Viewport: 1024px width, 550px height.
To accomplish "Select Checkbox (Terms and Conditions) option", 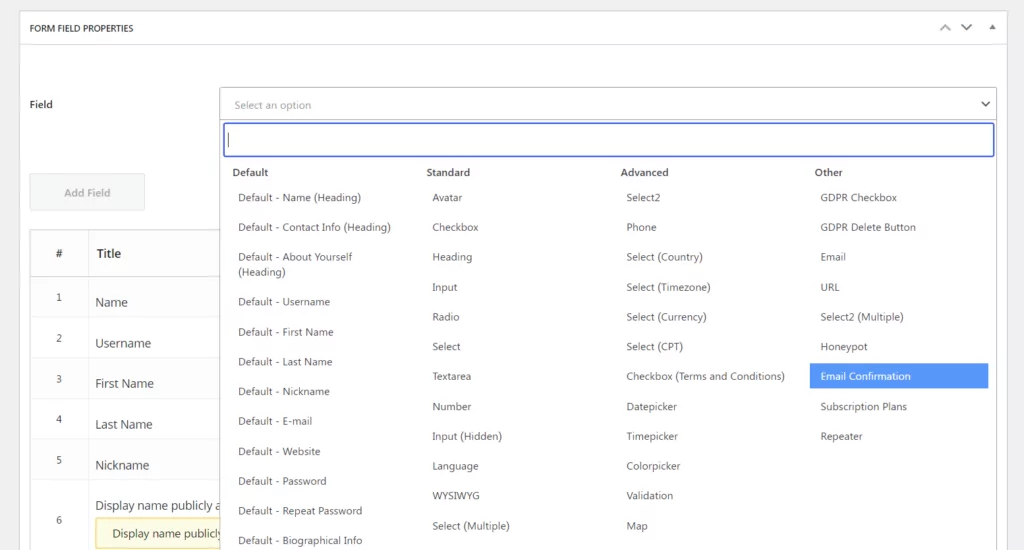I will (705, 376).
